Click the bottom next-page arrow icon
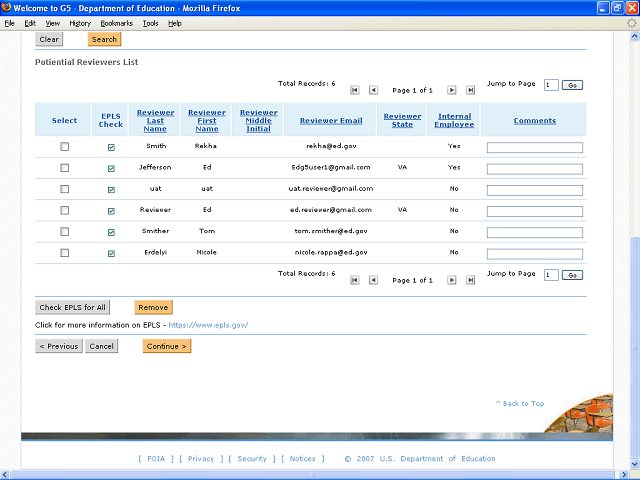The height and width of the screenshot is (480, 640). click(452, 281)
